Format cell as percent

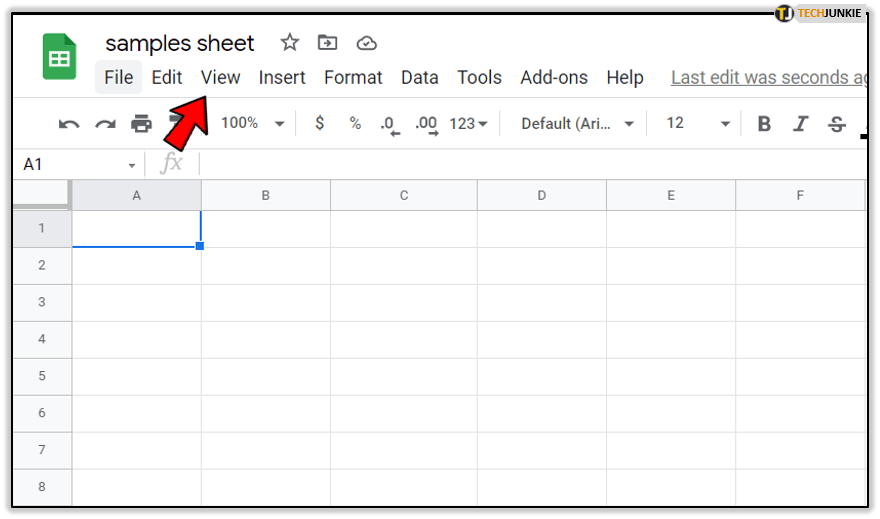pos(355,123)
